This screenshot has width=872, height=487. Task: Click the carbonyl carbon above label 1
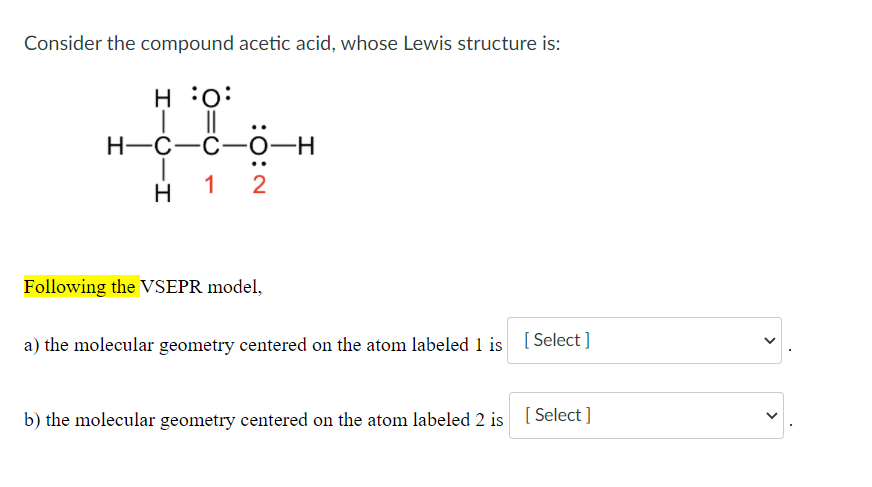211,146
